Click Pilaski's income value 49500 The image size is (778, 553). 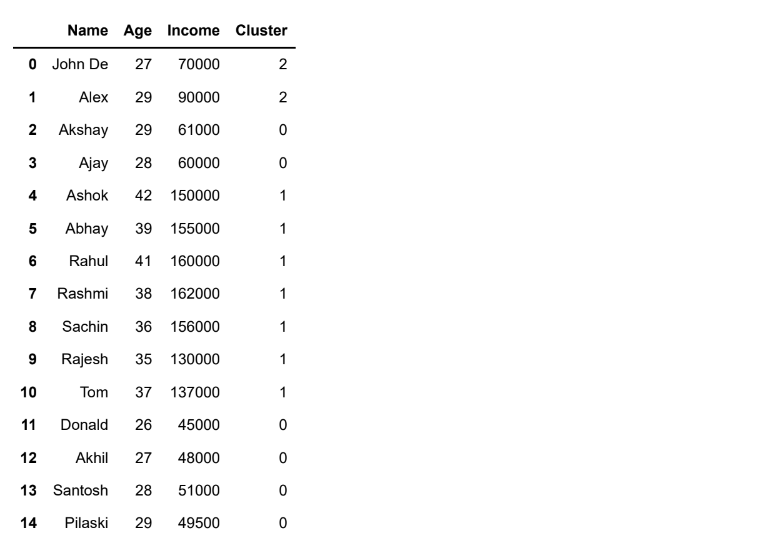click(199, 523)
